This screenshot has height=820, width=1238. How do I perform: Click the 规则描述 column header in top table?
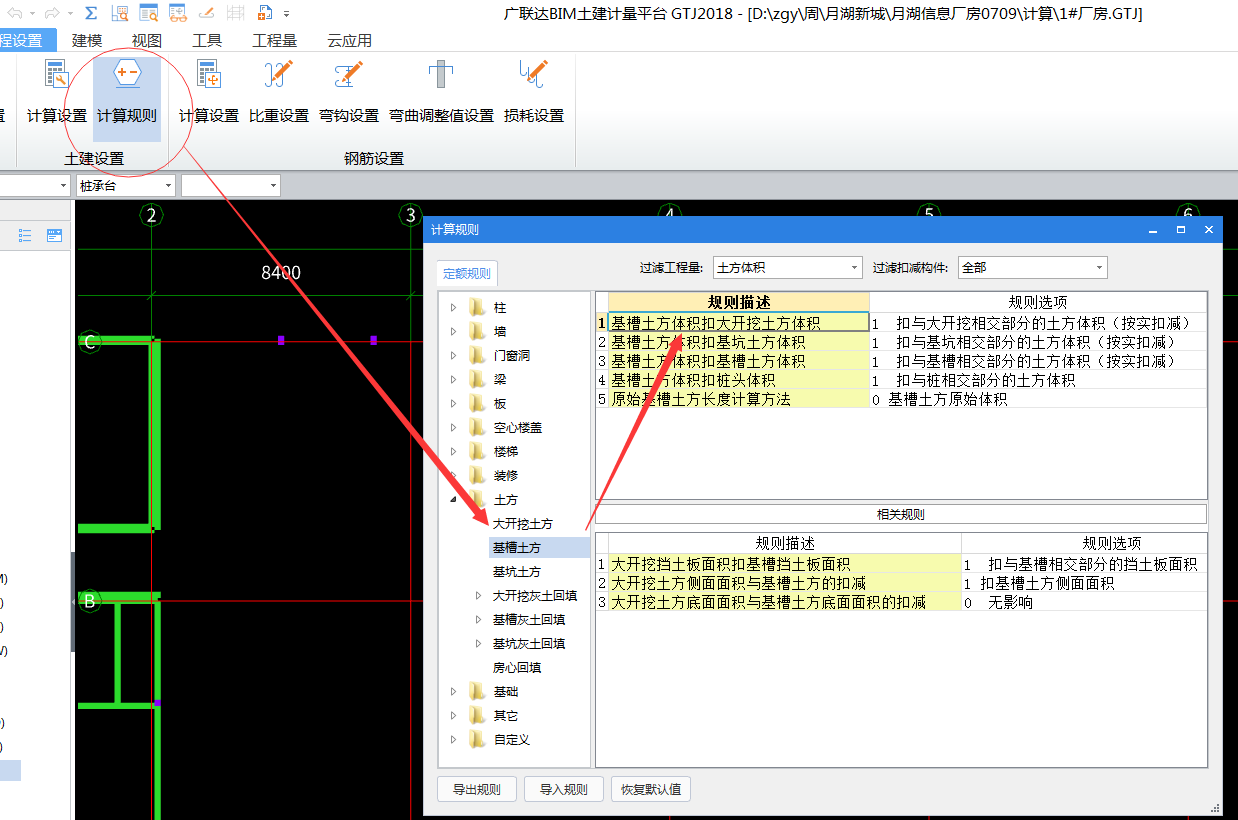coord(738,302)
